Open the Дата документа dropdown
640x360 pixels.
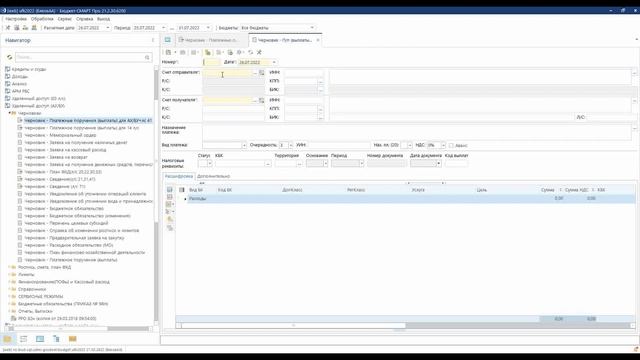point(439,164)
